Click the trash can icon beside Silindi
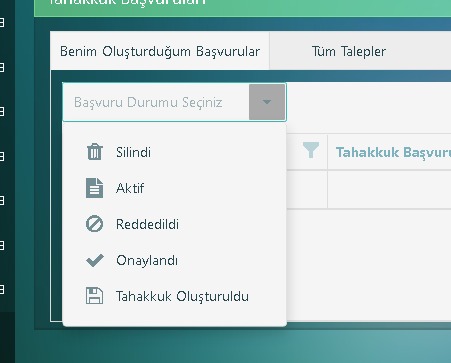The image size is (451, 363). [x=95, y=152]
